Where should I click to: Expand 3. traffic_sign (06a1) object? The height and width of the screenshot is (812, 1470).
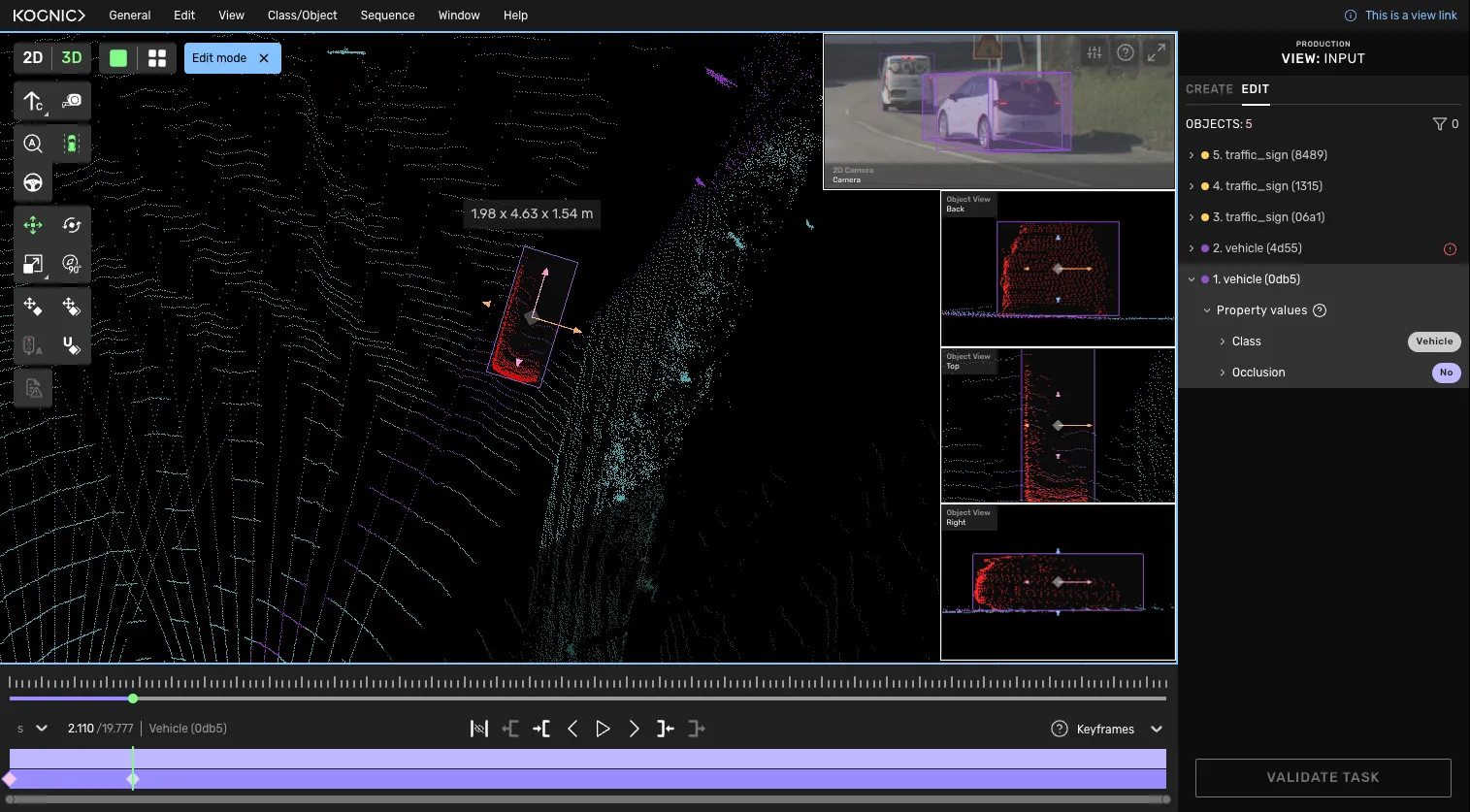coord(1192,217)
